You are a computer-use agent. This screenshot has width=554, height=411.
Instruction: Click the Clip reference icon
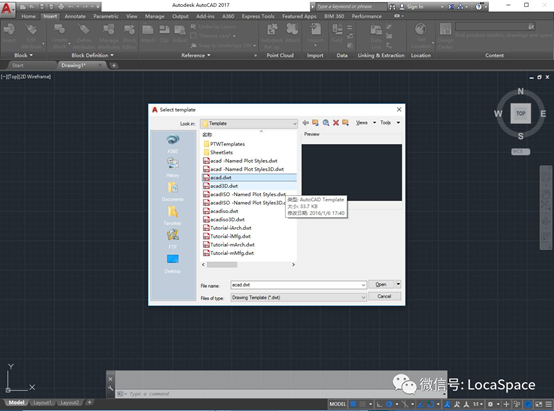pyautogui.click(x=164, y=30)
